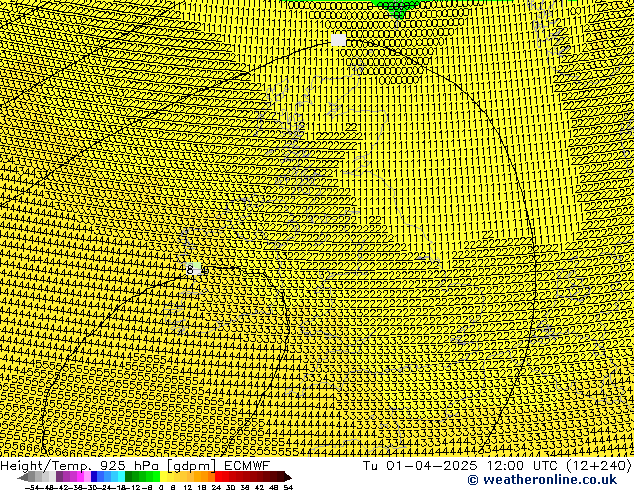Click the 'Tu 01-04-2025 12:00 UTC (12+240)' timestamp
Viewport: 634px width, 490px height.
click(x=497, y=465)
